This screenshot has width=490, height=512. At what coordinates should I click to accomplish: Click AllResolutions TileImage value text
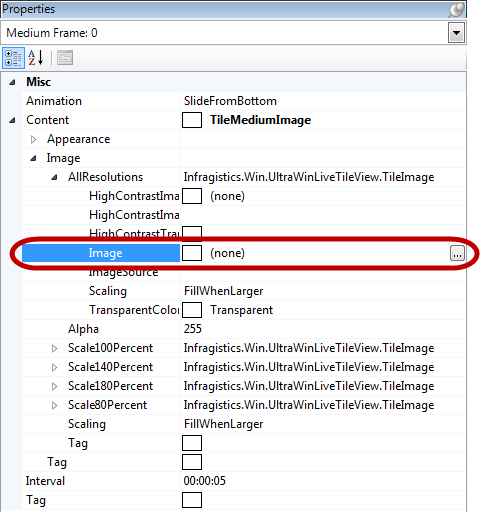[309, 177]
